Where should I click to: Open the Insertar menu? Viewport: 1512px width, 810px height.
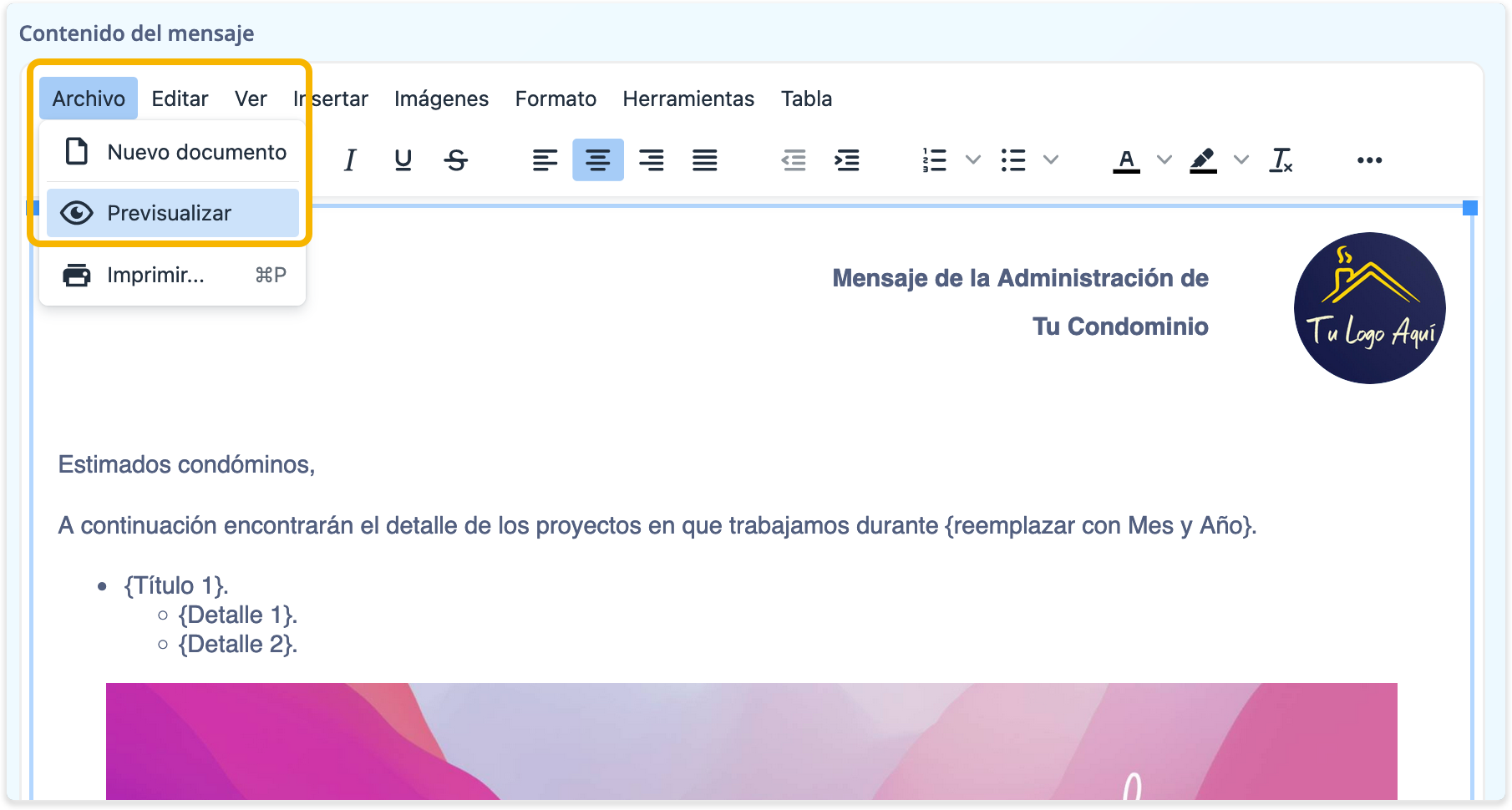[331, 99]
